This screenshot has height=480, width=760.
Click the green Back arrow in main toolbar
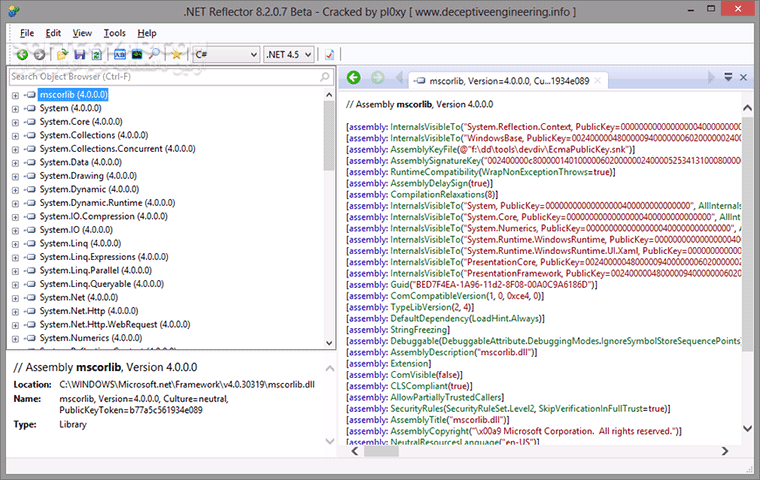click(22, 54)
